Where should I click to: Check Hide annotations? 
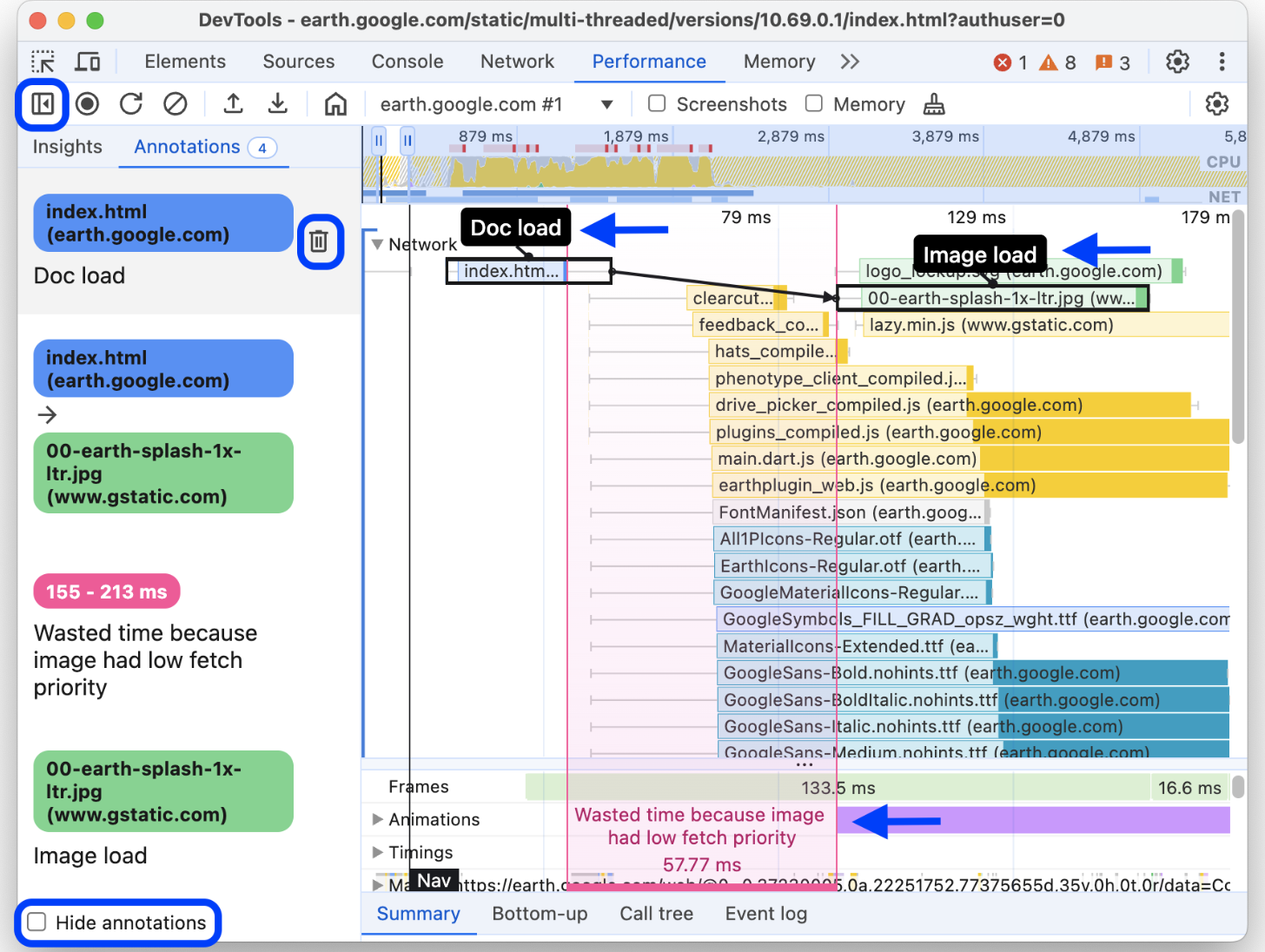(37, 922)
